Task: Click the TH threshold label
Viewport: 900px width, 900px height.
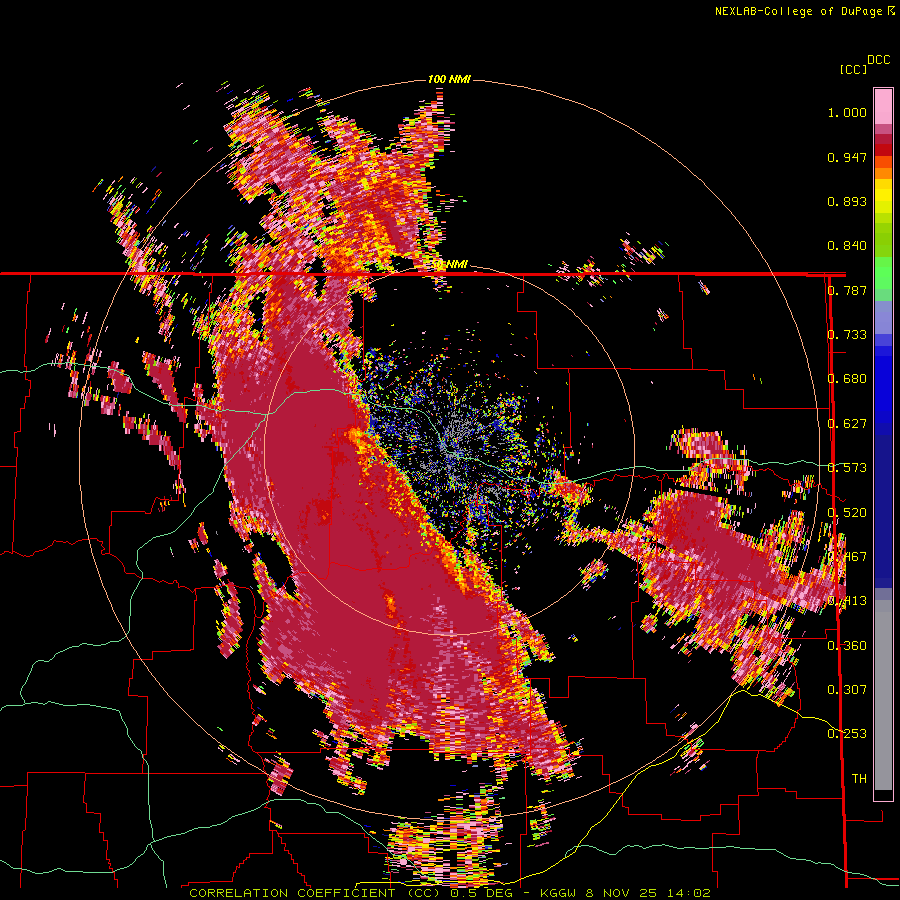Action: 859,779
